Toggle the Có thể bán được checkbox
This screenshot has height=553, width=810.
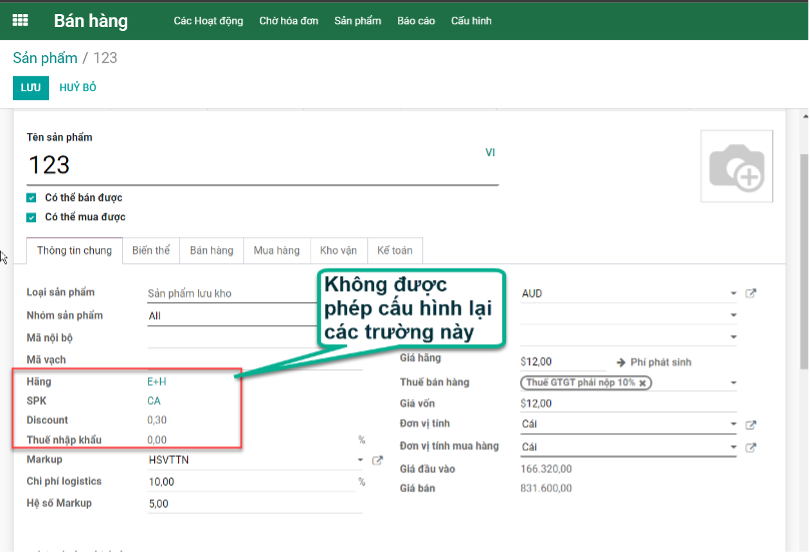click(x=32, y=198)
